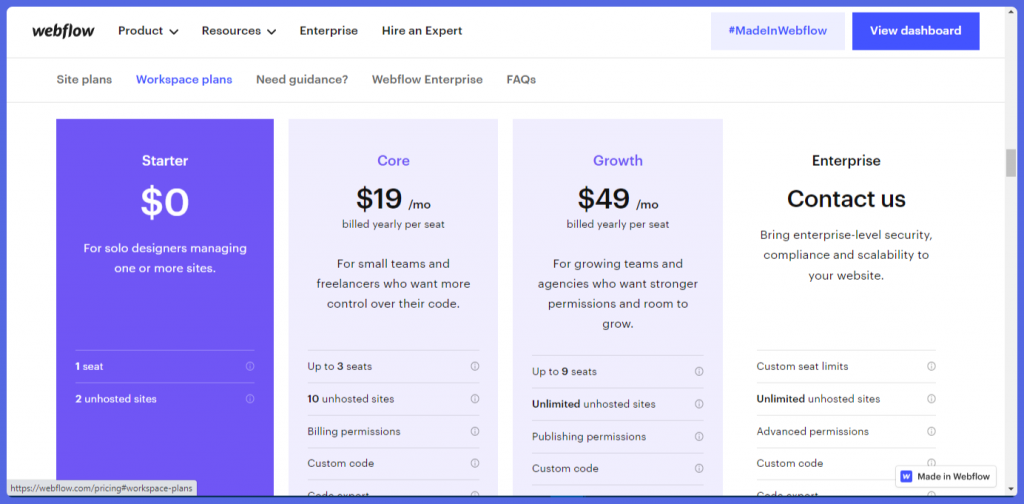Click the #MadeInWebflow button
Viewport: 1024px width, 504px height.
pos(778,31)
